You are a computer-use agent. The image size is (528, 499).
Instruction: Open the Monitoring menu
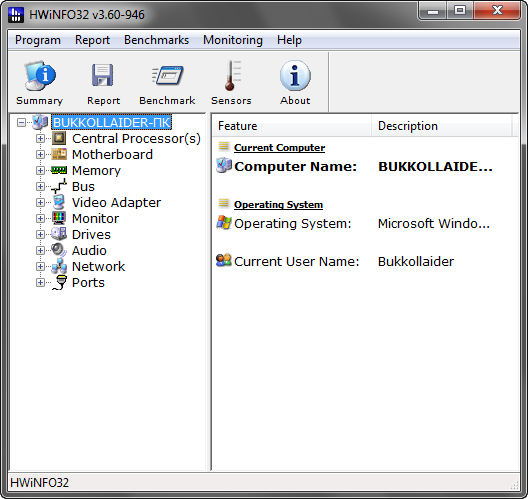pyautogui.click(x=233, y=40)
